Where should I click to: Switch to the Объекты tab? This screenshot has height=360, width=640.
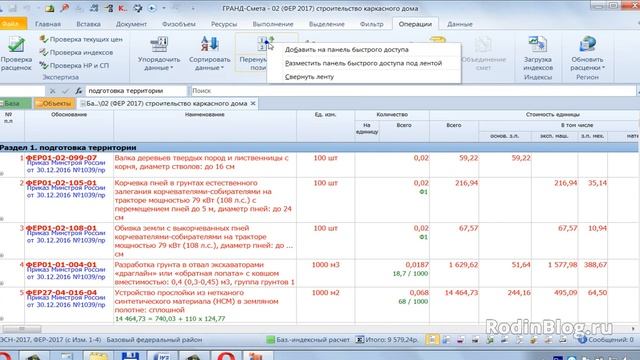(54, 104)
